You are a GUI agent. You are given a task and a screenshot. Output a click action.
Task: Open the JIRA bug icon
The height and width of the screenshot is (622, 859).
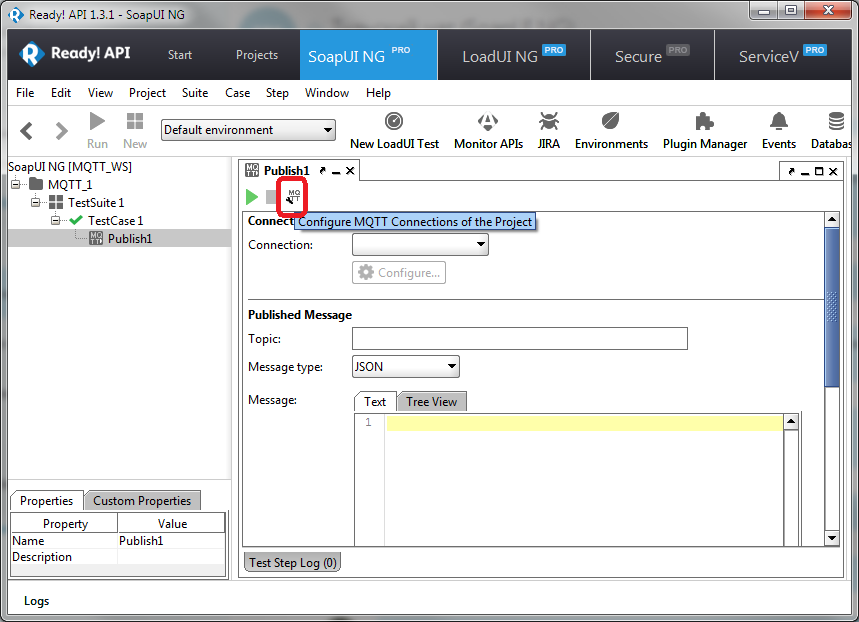point(548,131)
